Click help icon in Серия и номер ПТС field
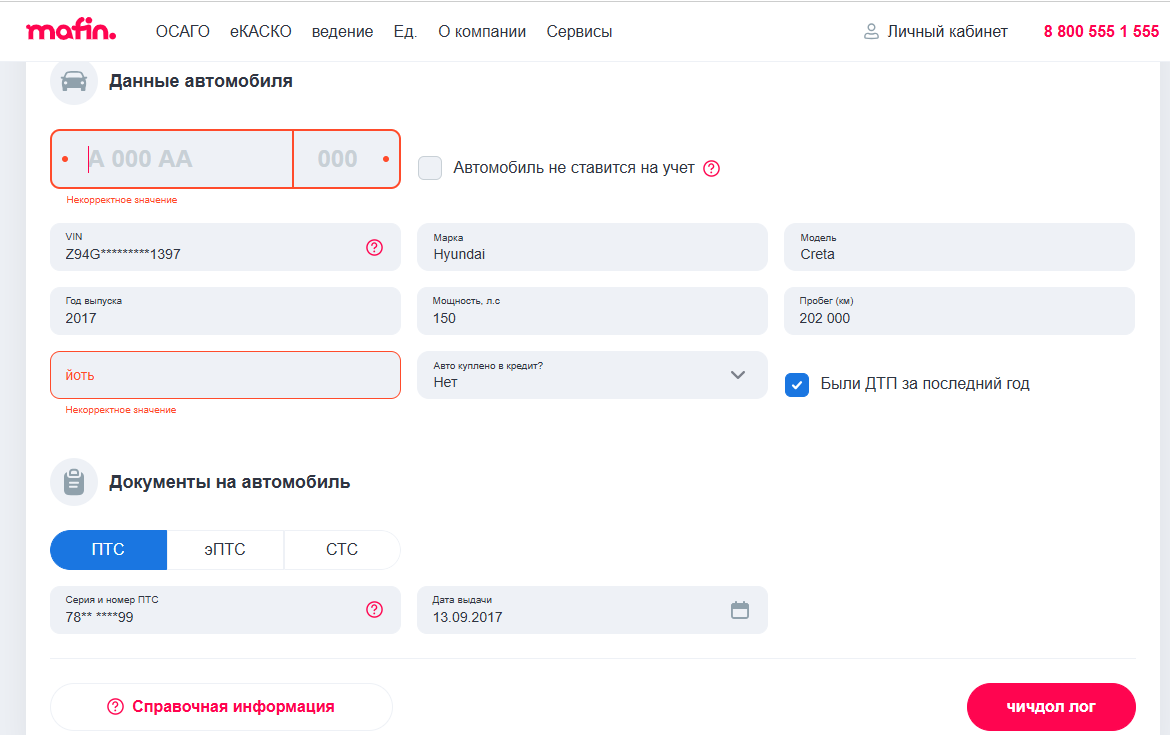 pyautogui.click(x=375, y=610)
